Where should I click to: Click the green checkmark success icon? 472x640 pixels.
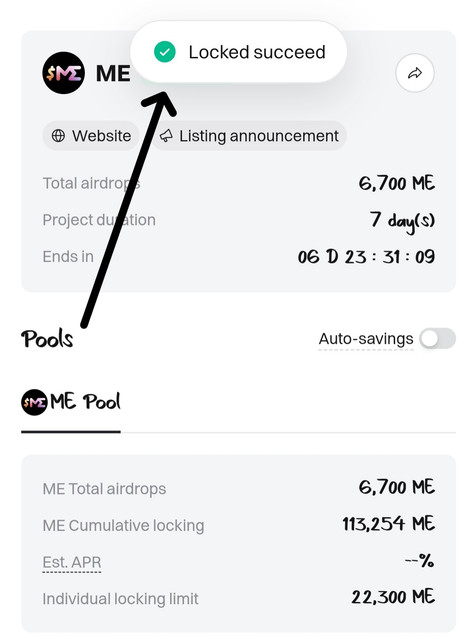tap(165, 52)
